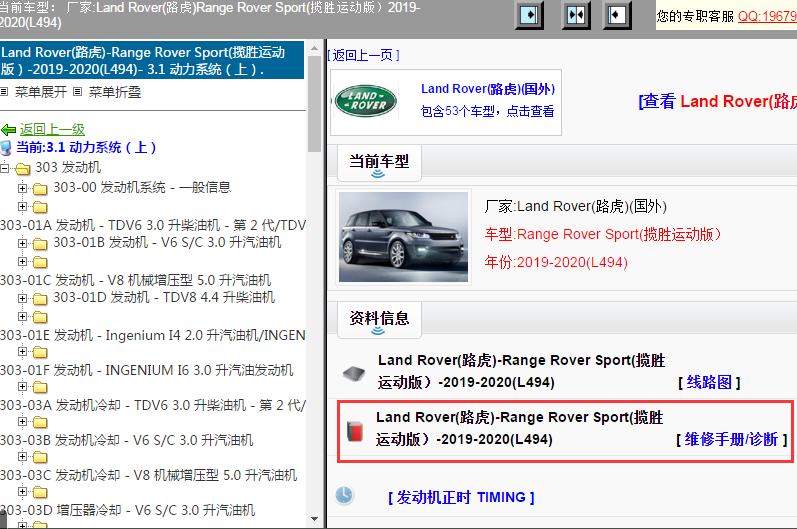Click the Range Rover Sport car thumbnail
The image size is (797, 529).
pyautogui.click(x=404, y=237)
